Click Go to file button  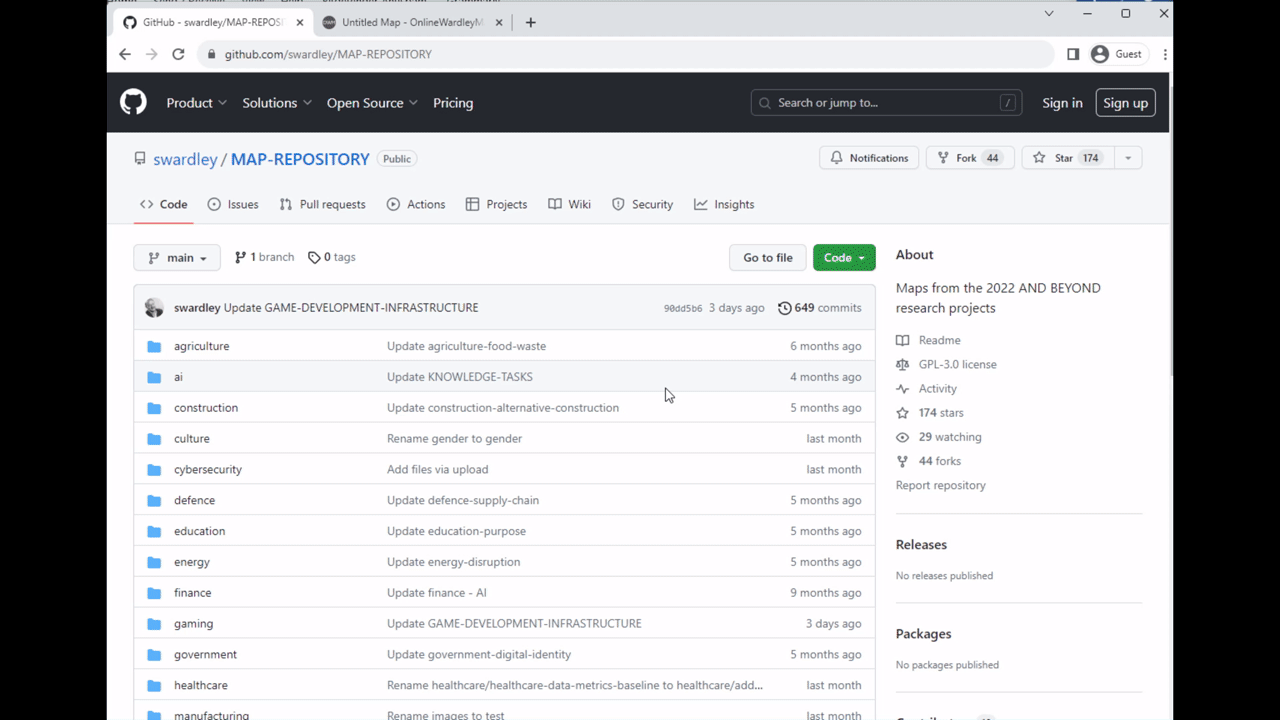(x=768, y=258)
